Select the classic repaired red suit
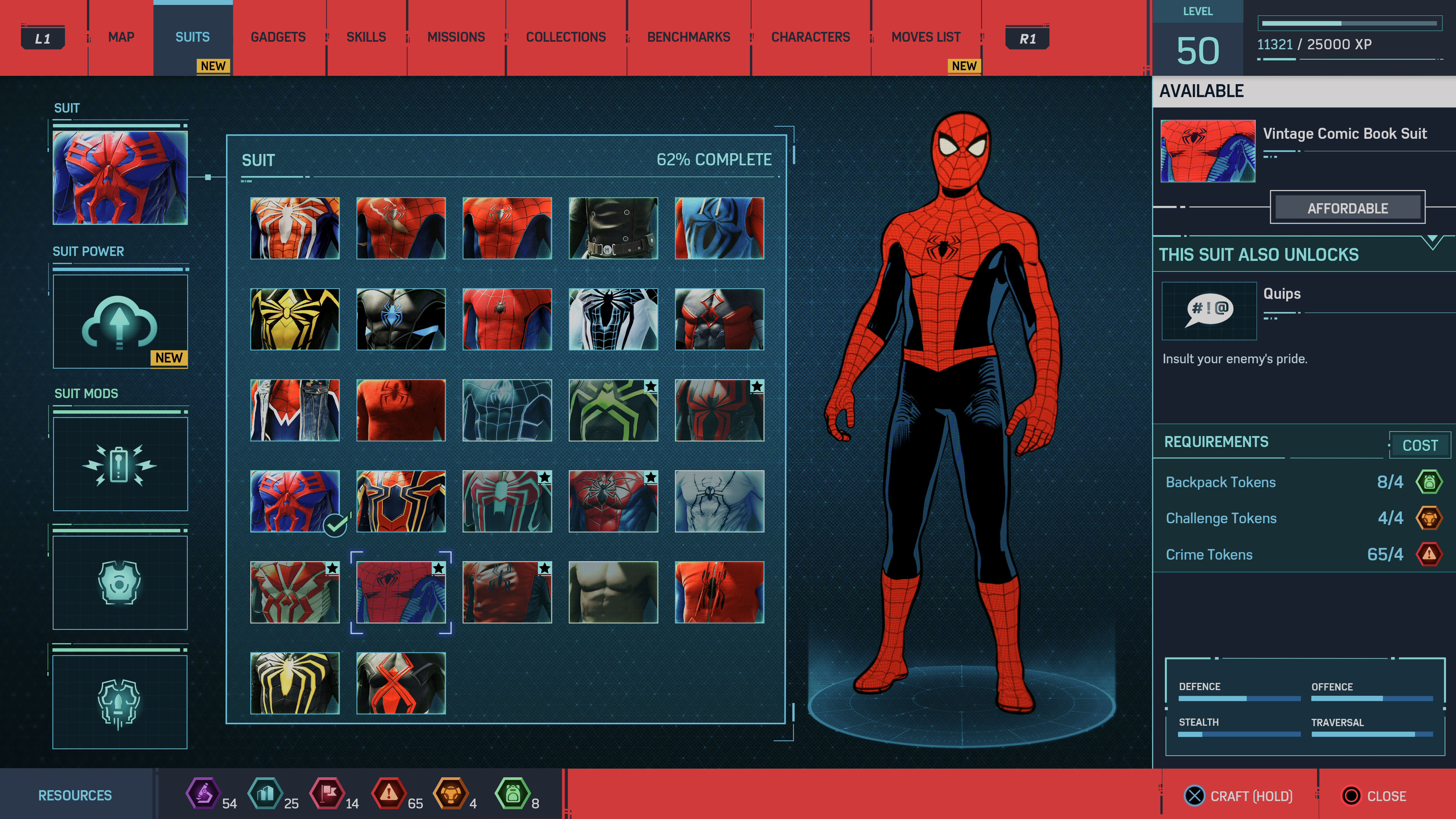Screen dimensions: 1456x819 (507, 228)
